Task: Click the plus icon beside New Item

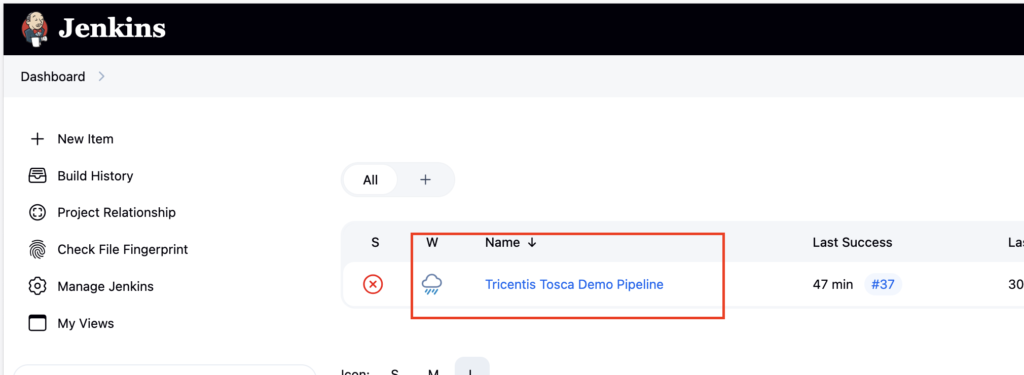Action: click(x=37, y=139)
